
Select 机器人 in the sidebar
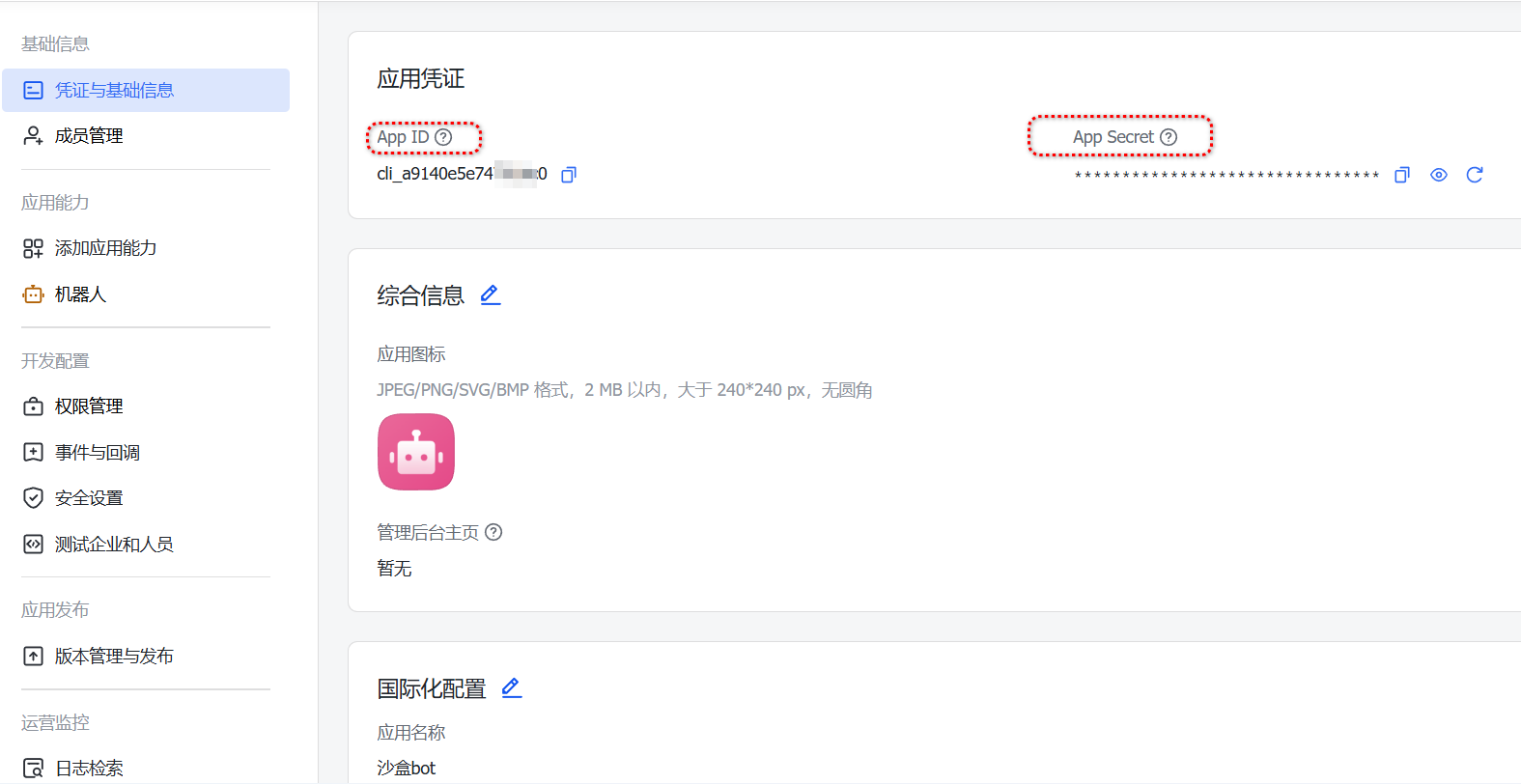click(x=80, y=294)
